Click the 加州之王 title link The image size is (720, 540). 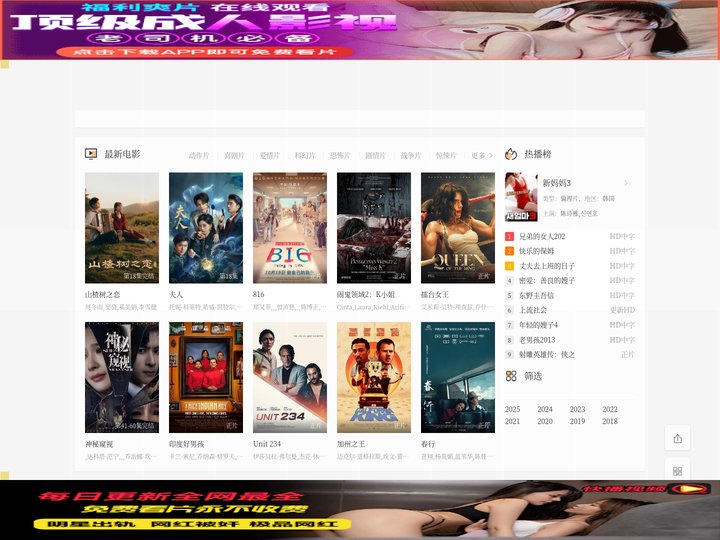point(351,444)
